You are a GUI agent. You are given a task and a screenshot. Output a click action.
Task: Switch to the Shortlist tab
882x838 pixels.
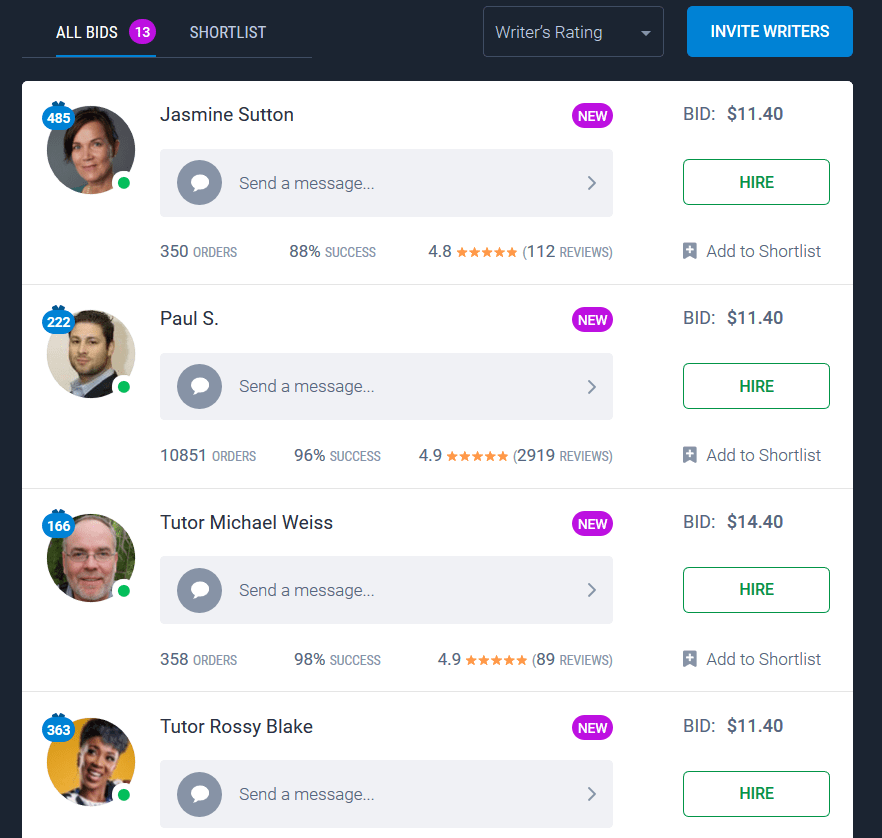[x=228, y=32]
